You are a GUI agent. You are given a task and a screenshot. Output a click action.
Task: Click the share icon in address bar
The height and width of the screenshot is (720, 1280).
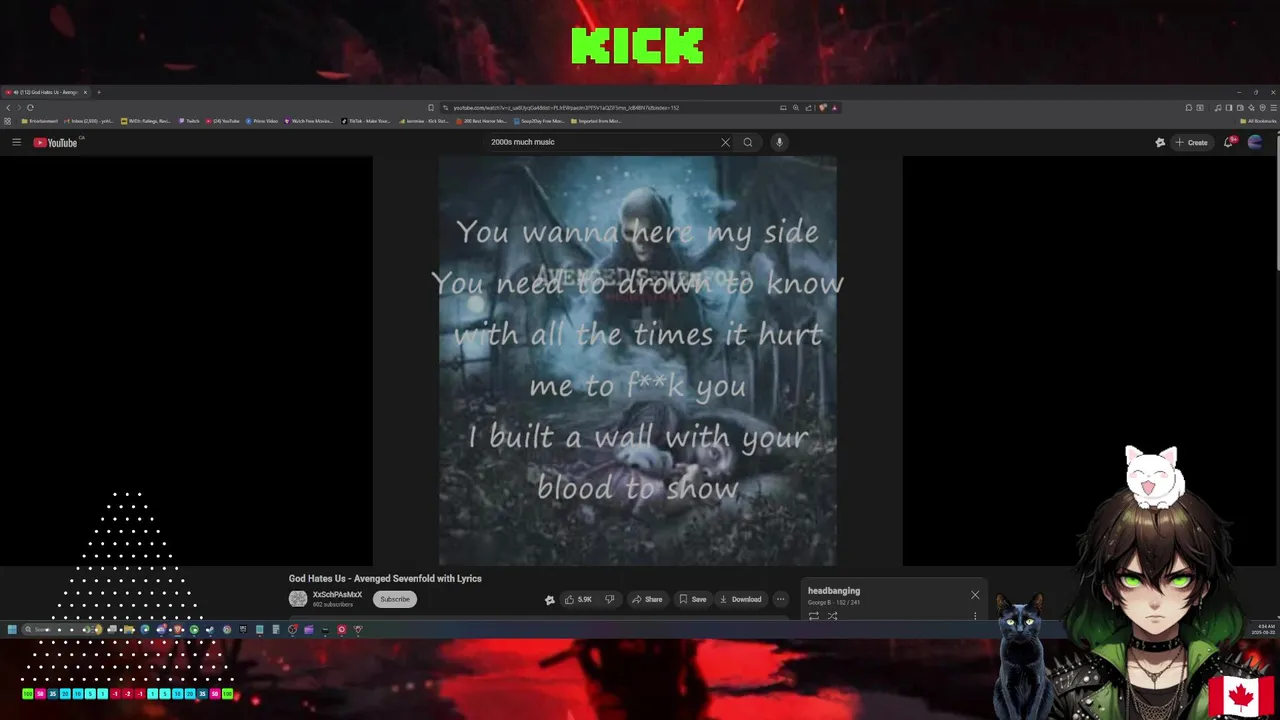click(x=809, y=107)
